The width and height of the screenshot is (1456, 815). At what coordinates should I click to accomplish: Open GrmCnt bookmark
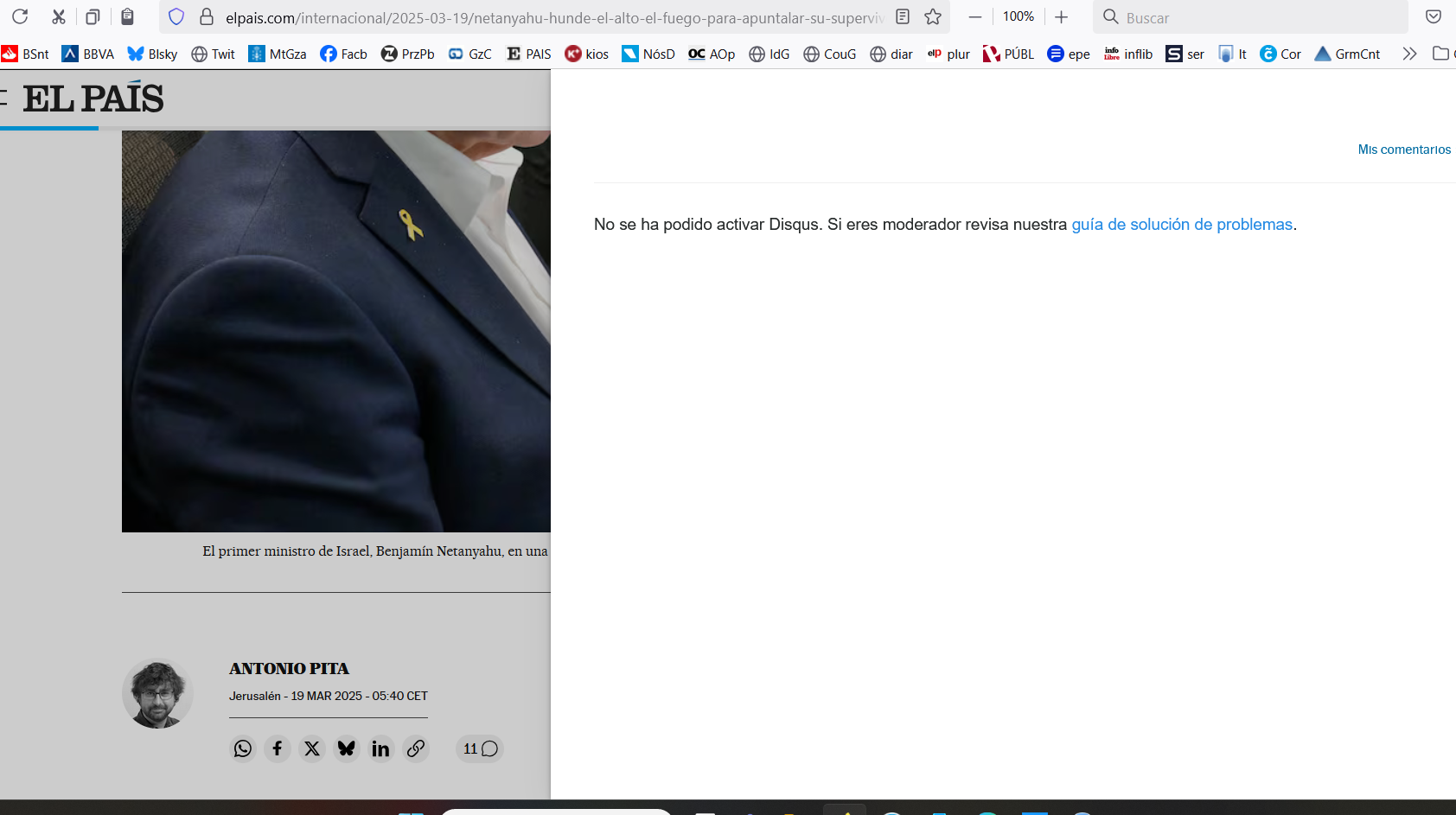coord(1347,54)
